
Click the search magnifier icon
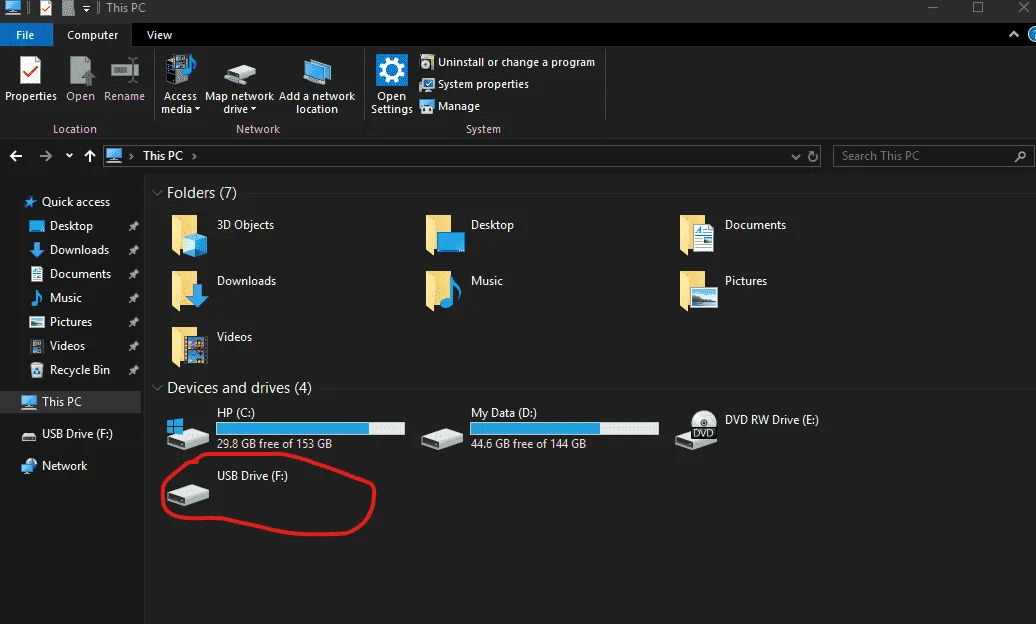tap(1020, 157)
